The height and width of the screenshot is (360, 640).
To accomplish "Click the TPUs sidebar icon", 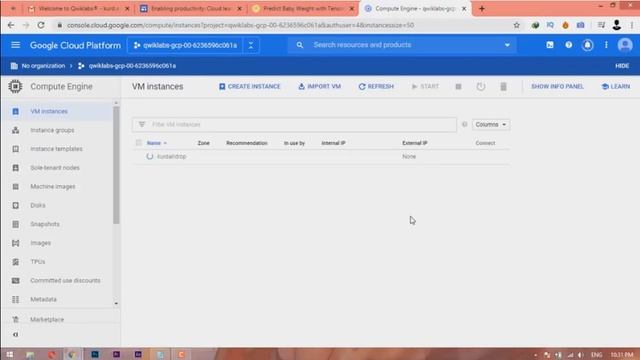I will click(16, 262).
